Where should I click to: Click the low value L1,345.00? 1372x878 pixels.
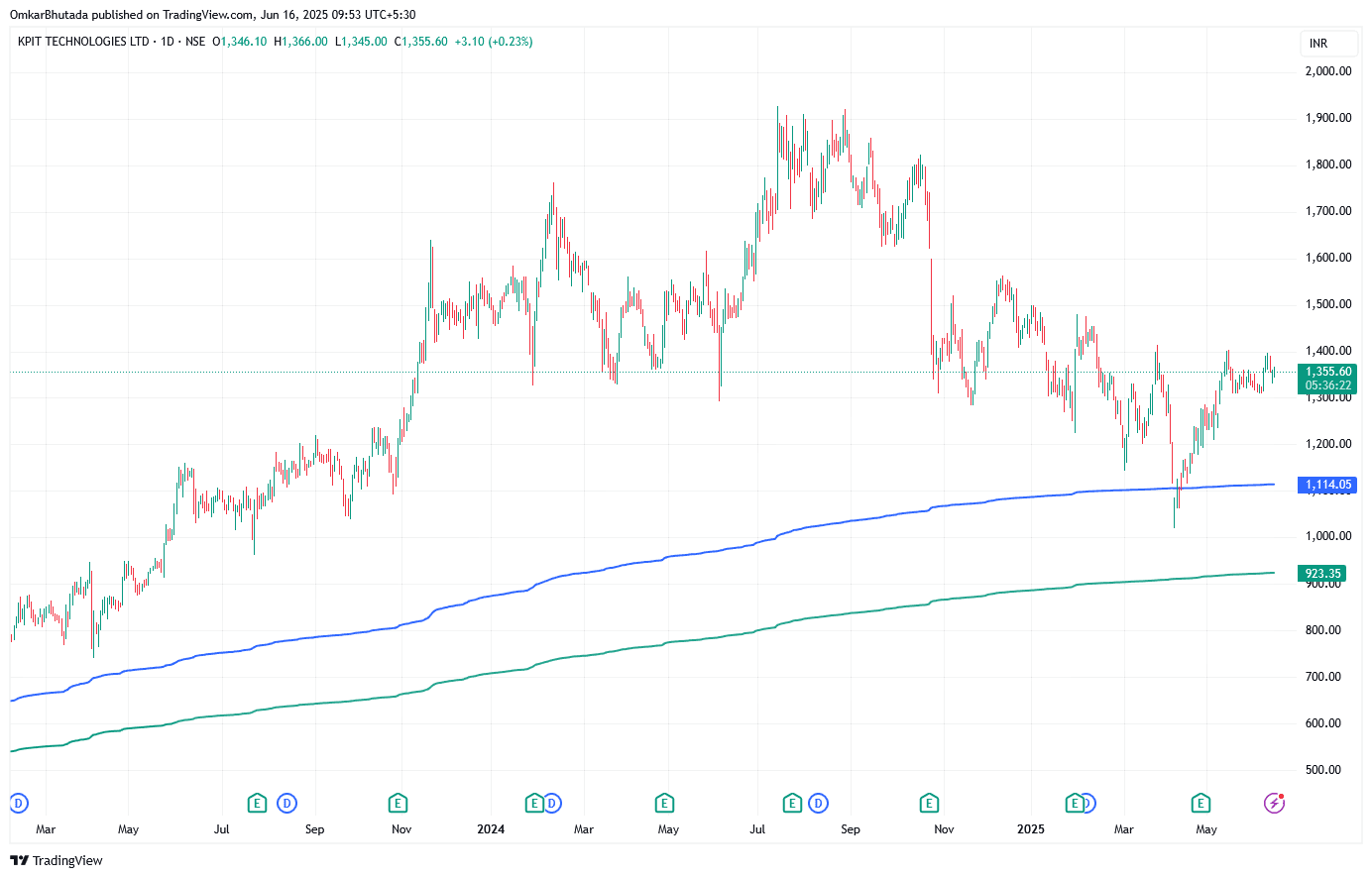(361, 42)
